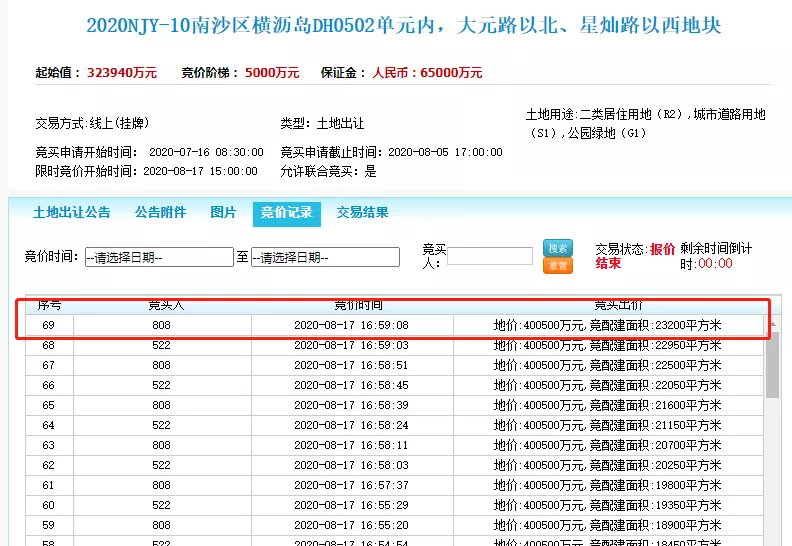The height and width of the screenshot is (546, 792).
Task: Click the blue 搜索 search button
Action: click(x=557, y=248)
